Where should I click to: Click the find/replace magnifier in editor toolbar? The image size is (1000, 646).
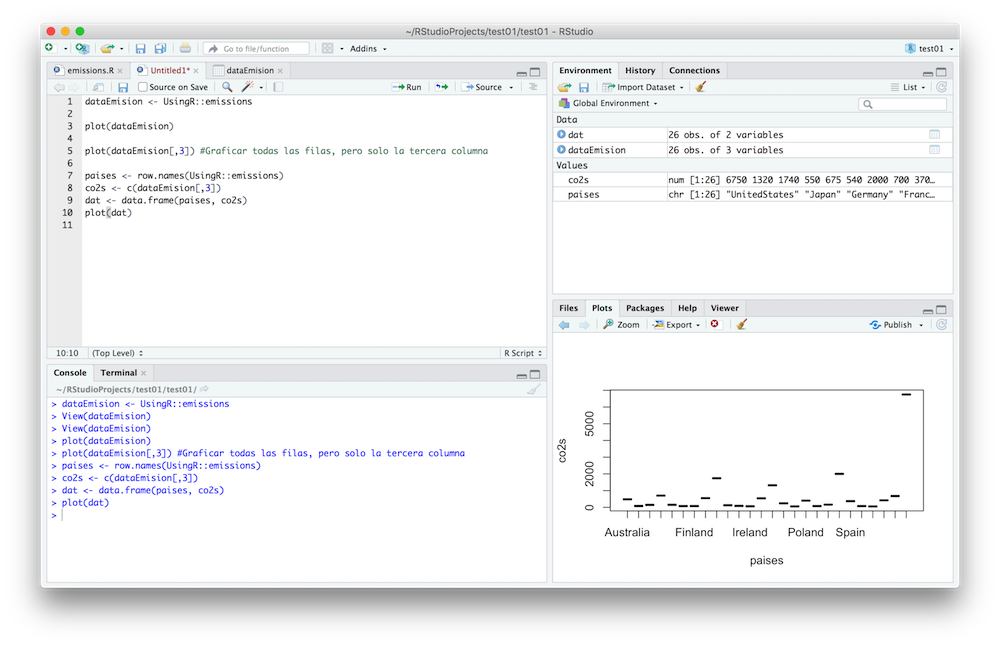(227, 87)
